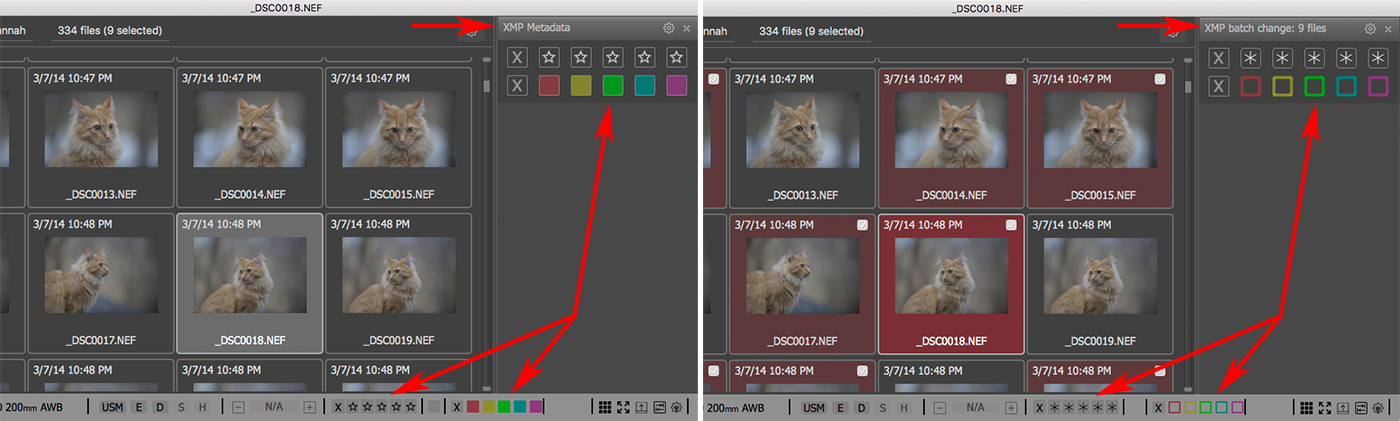This screenshot has height=421, width=1400.
Task: Apply first asterisk rating in XMP batch change panel
Action: 1250,57
